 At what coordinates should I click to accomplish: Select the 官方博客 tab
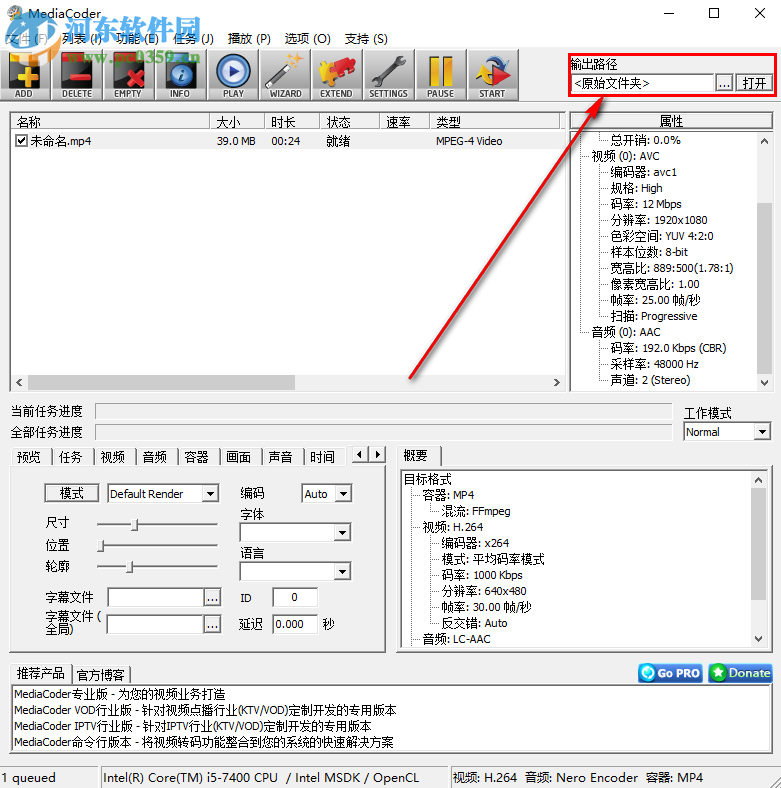coord(101,674)
